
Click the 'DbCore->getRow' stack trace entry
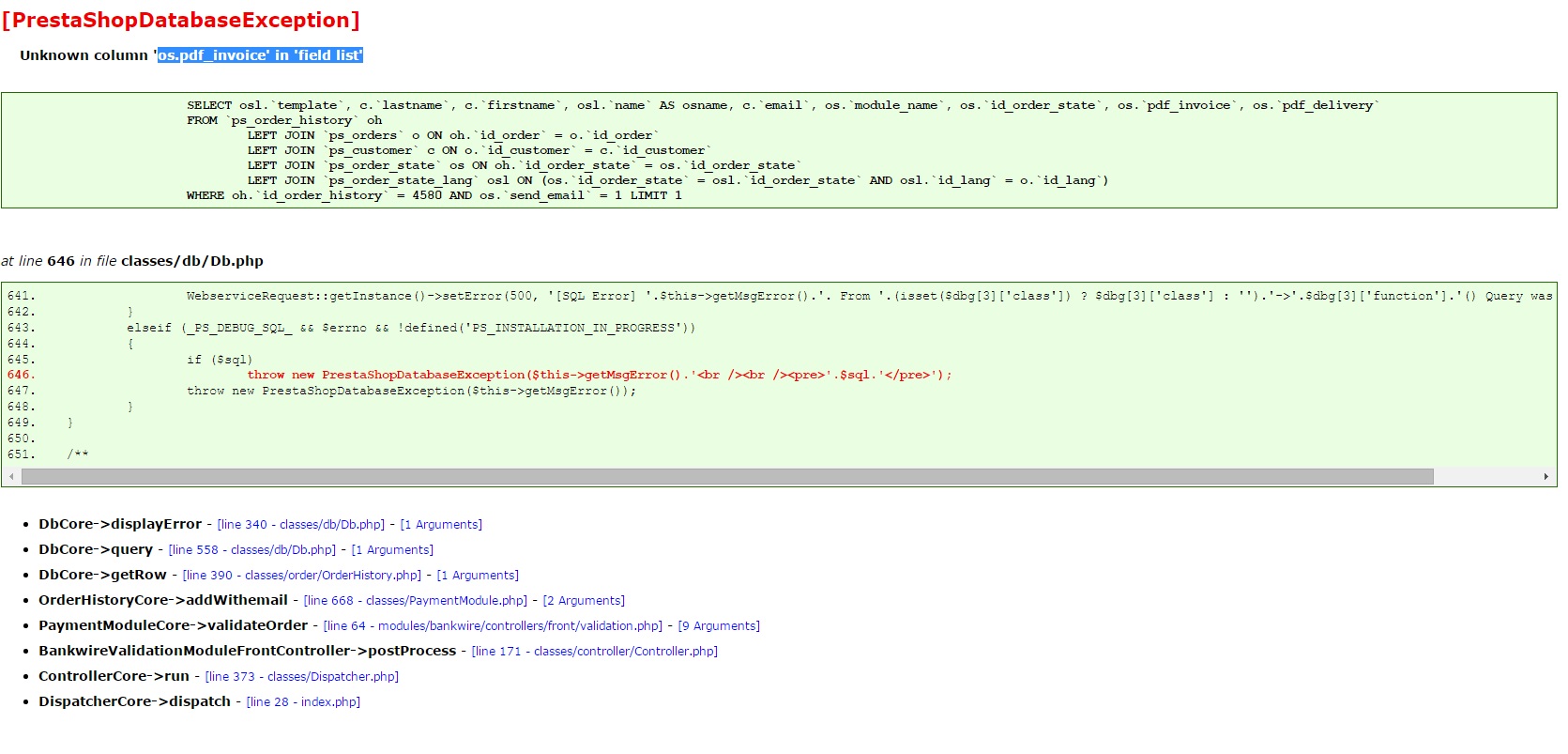click(x=102, y=575)
